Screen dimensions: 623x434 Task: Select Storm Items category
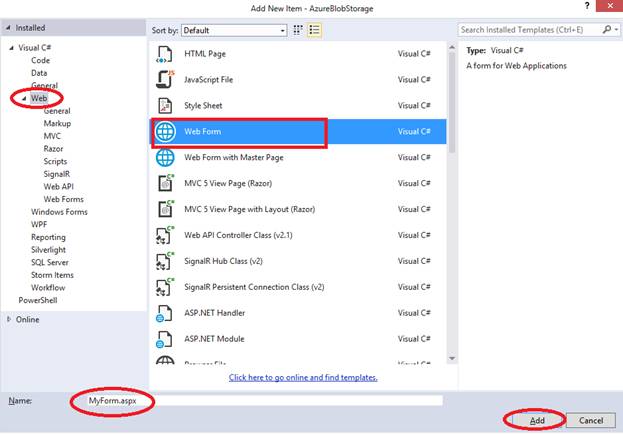pyautogui.click(x=52, y=275)
